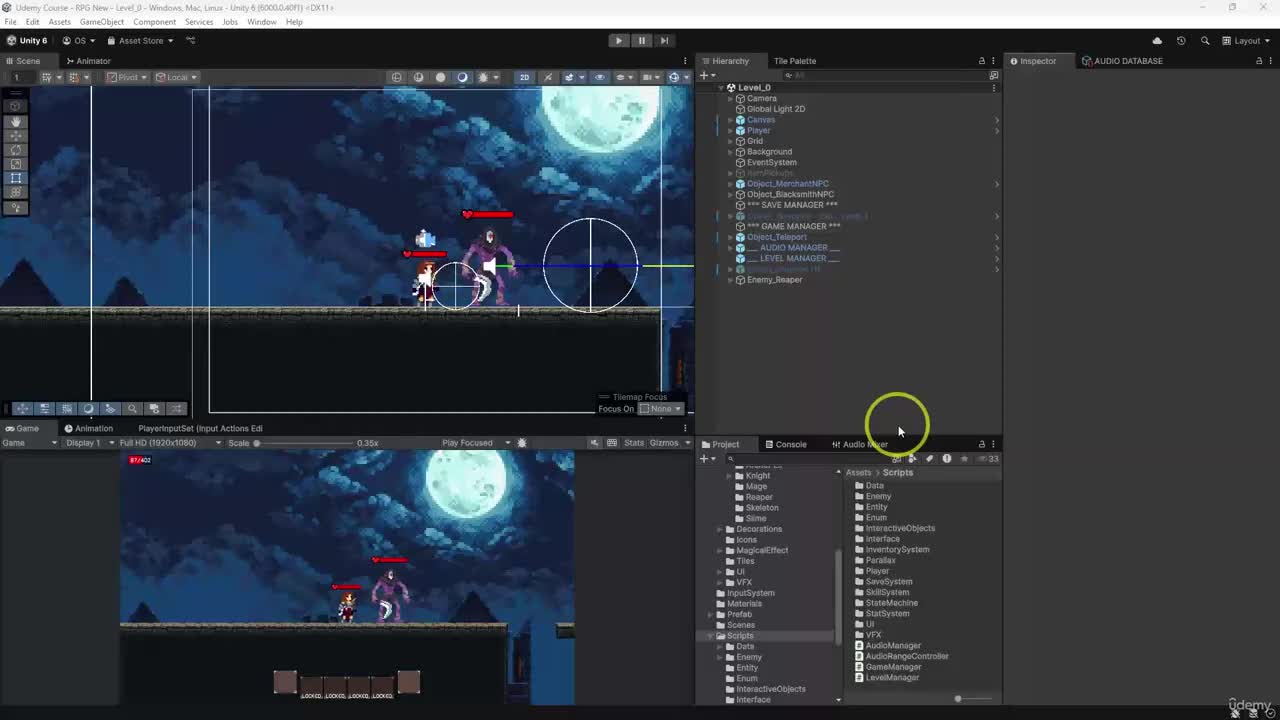Open global Search with the magnifier icon
Image resolution: width=1280 pixels, height=720 pixels.
tap(1205, 41)
